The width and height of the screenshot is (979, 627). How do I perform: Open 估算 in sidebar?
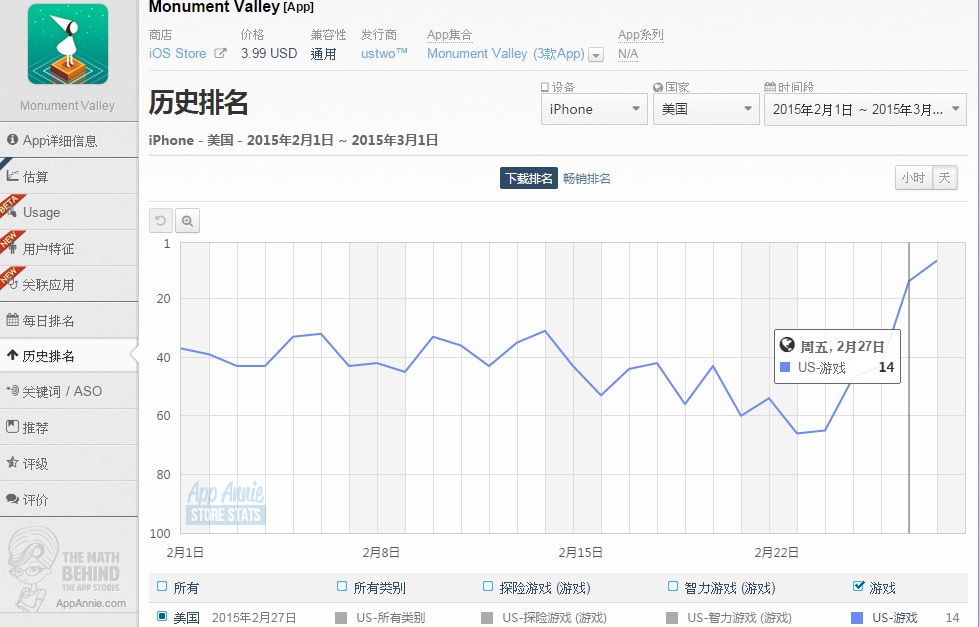pos(69,177)
